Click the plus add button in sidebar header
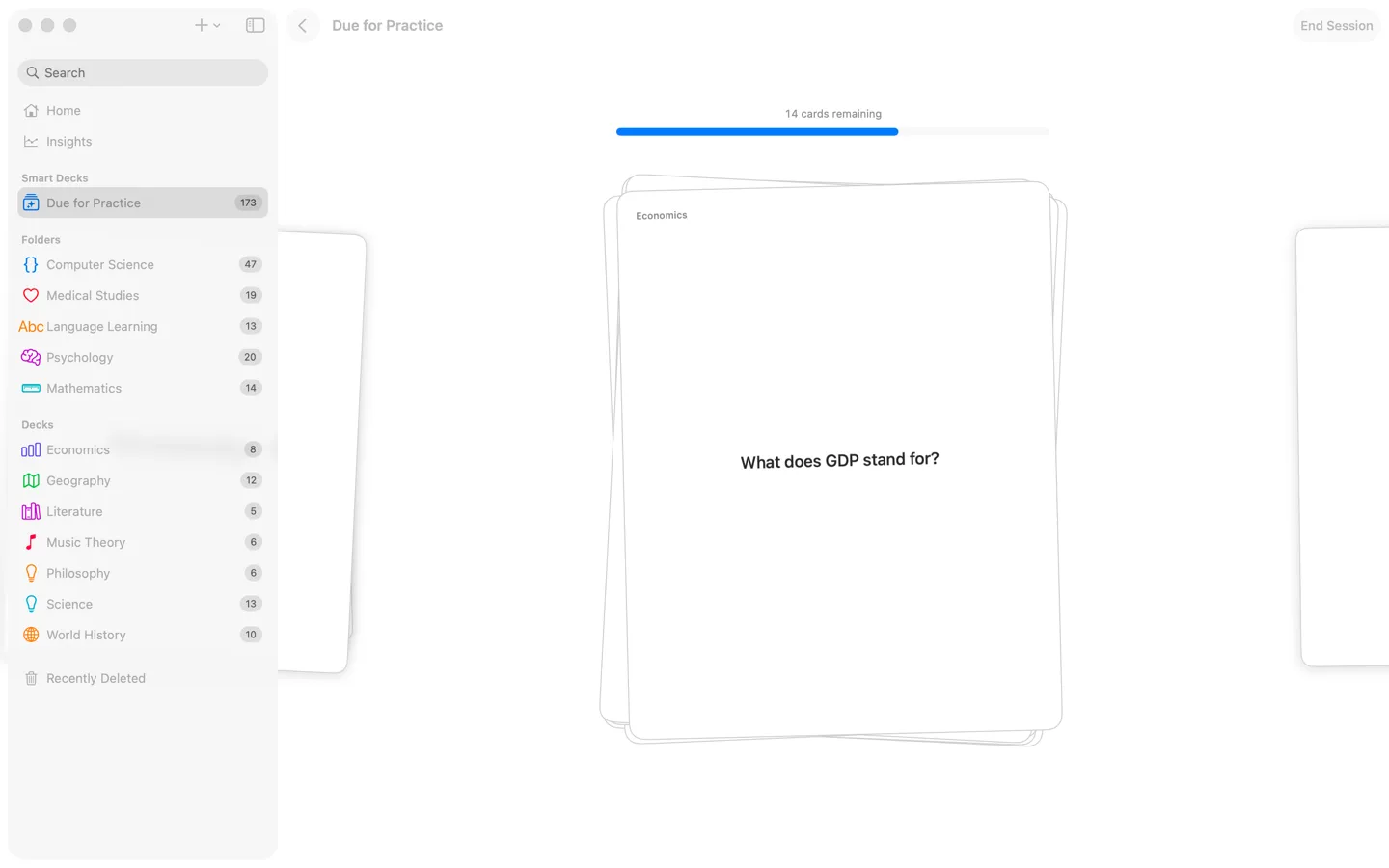The height and width of the screenshot is (868, 1389). pyautogui.click(x=201, y=26)
